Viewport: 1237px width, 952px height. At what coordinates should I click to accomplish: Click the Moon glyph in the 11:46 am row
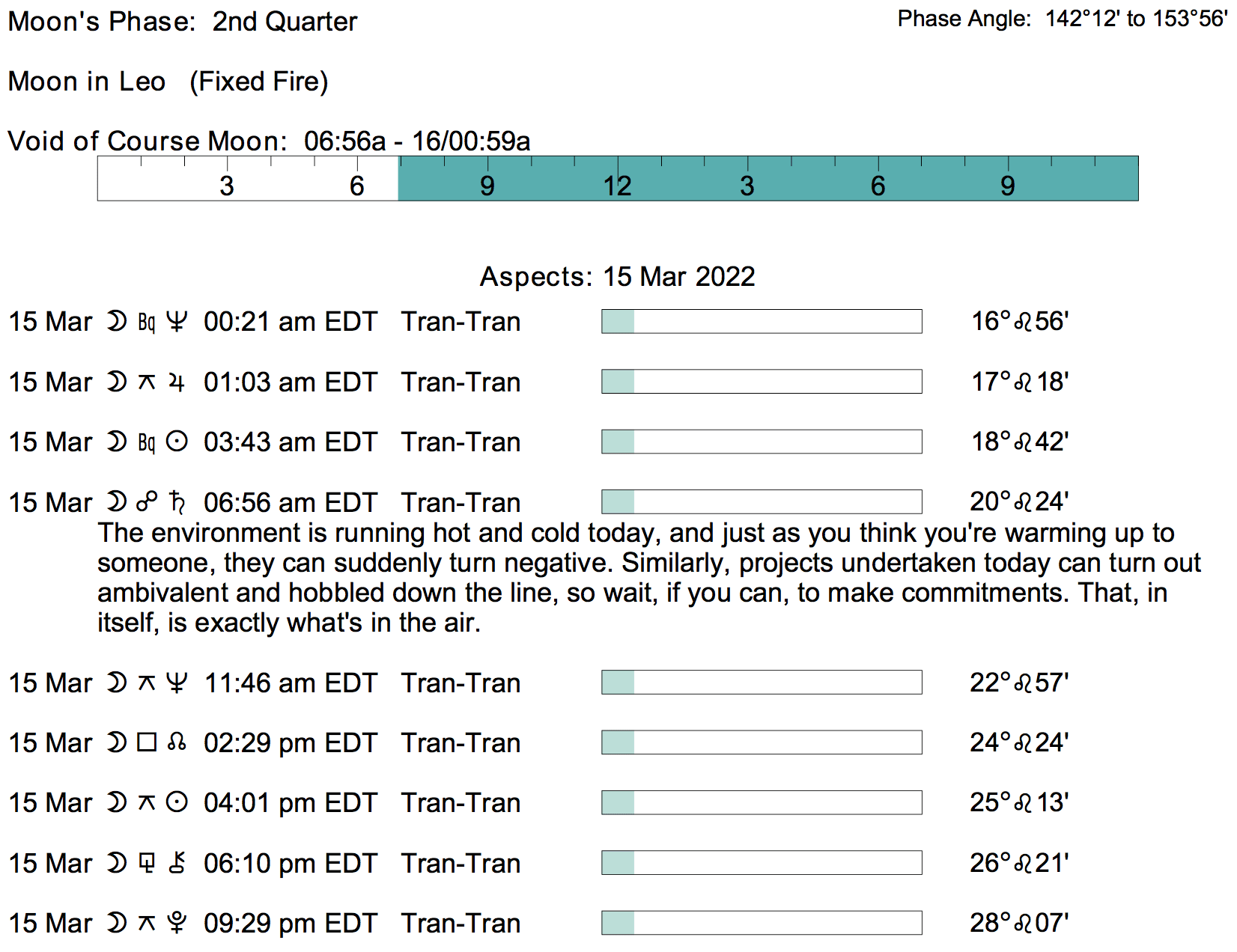(117, 683)
